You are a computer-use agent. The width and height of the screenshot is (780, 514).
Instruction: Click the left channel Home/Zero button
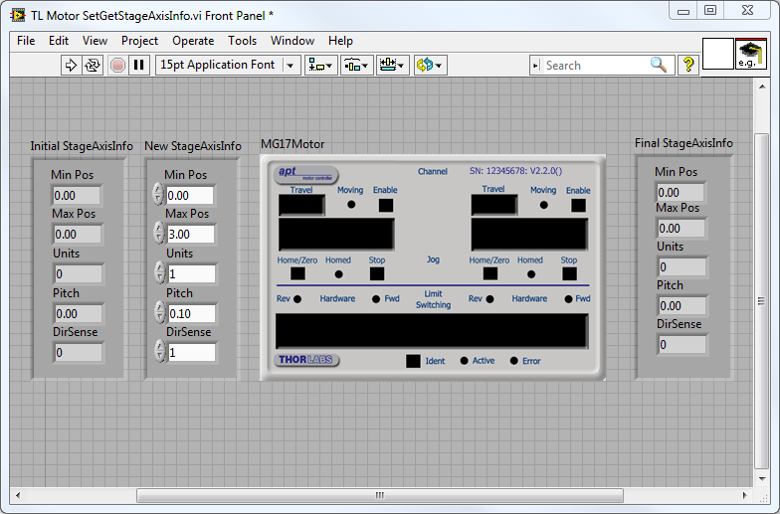coord(297,273)
